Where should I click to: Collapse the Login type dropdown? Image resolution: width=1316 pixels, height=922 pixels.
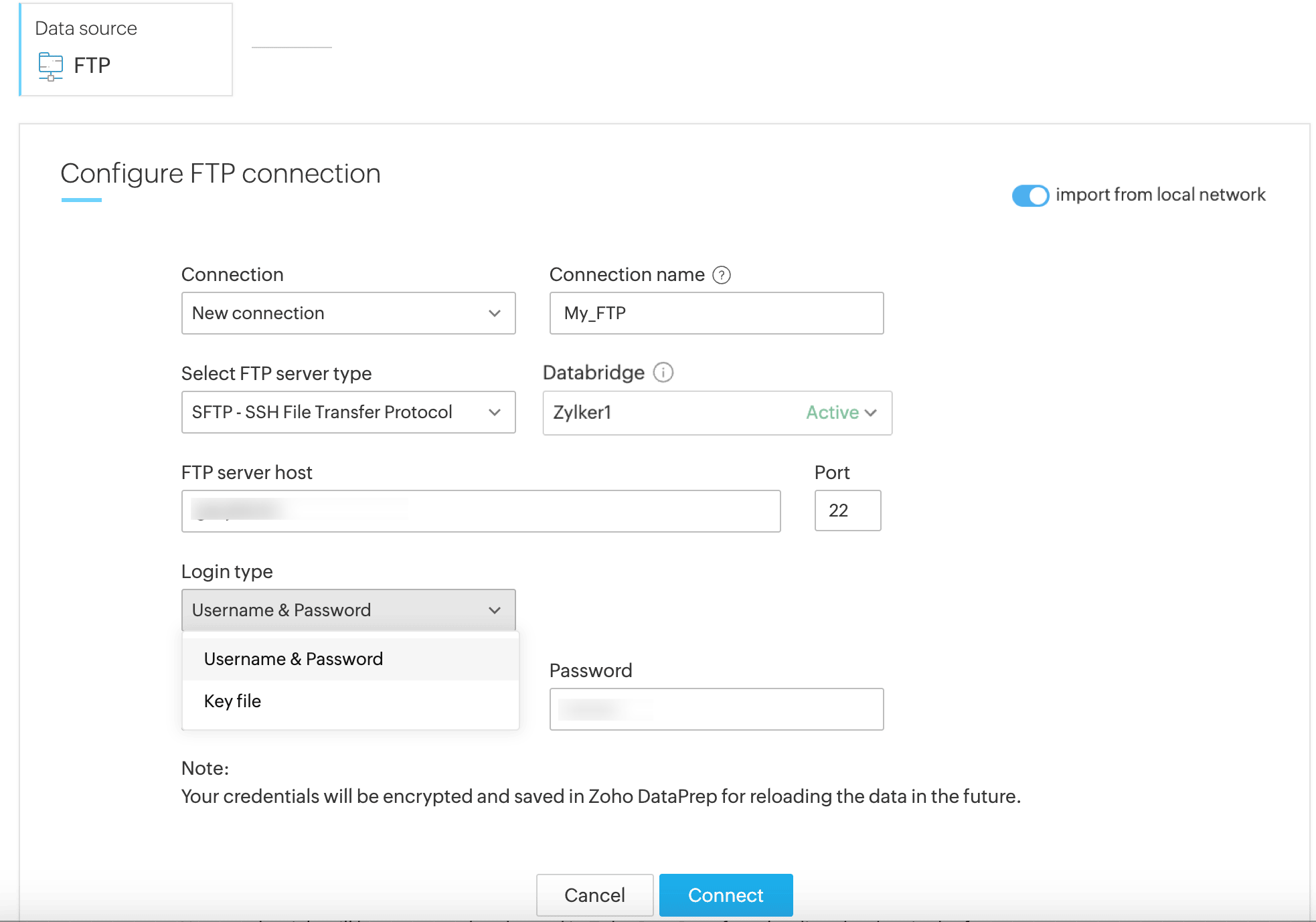coord(348,610)
